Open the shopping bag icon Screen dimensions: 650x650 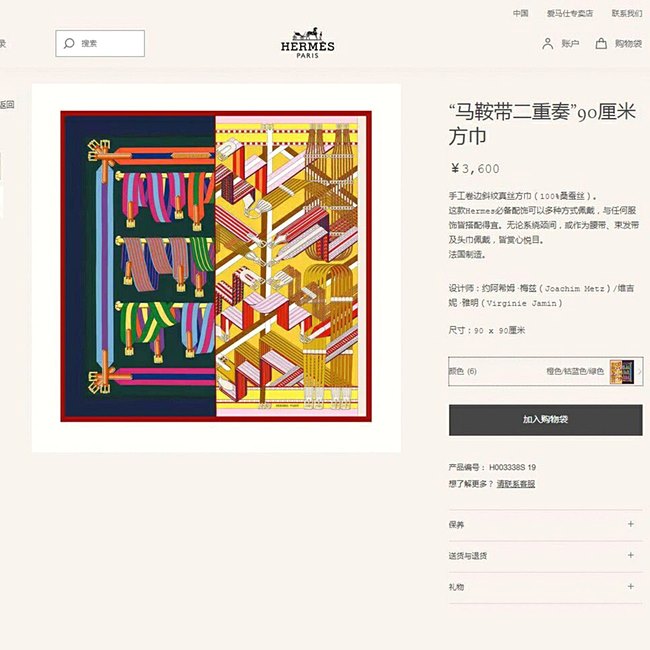pos(601,44)
